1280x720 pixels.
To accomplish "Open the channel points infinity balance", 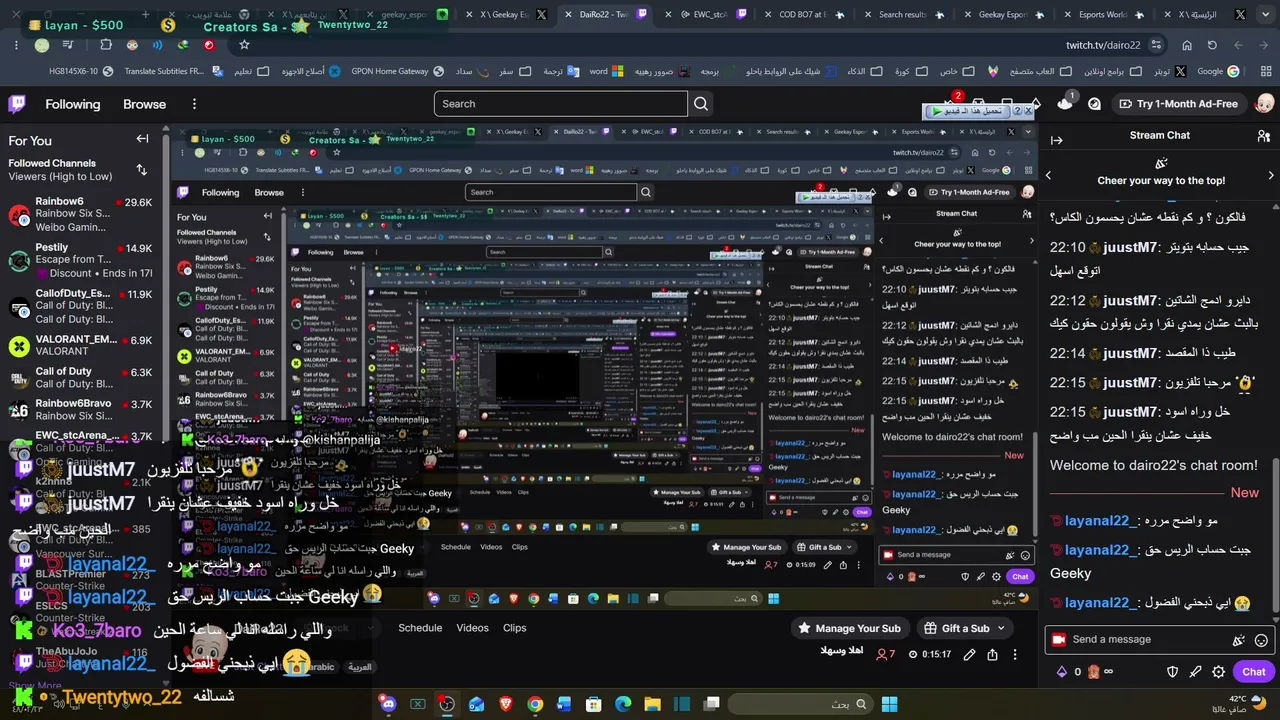I will click(1100, 672).
